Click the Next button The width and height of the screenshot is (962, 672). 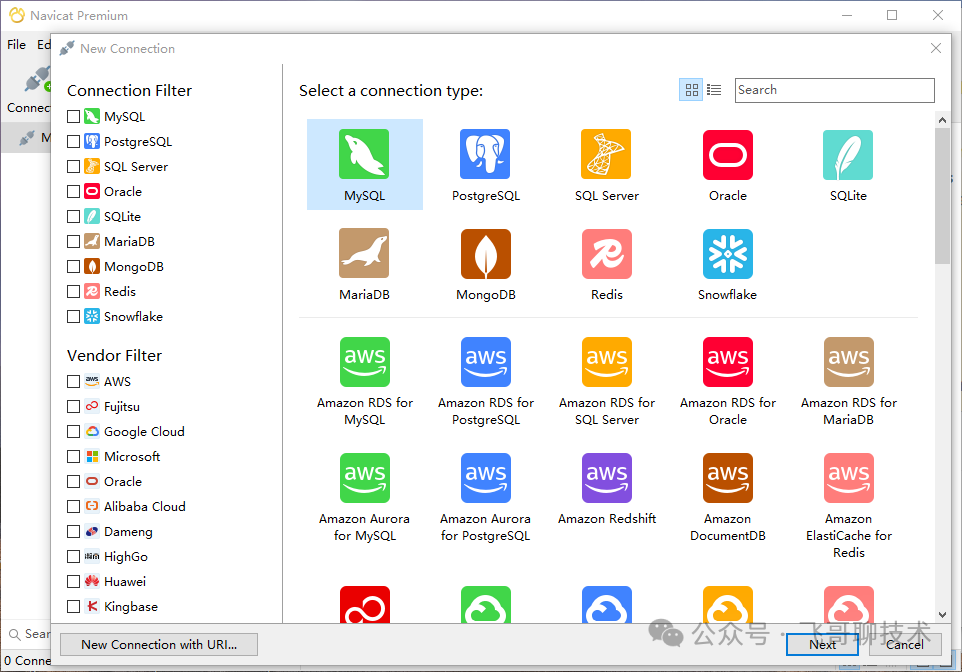pos(822,644)
